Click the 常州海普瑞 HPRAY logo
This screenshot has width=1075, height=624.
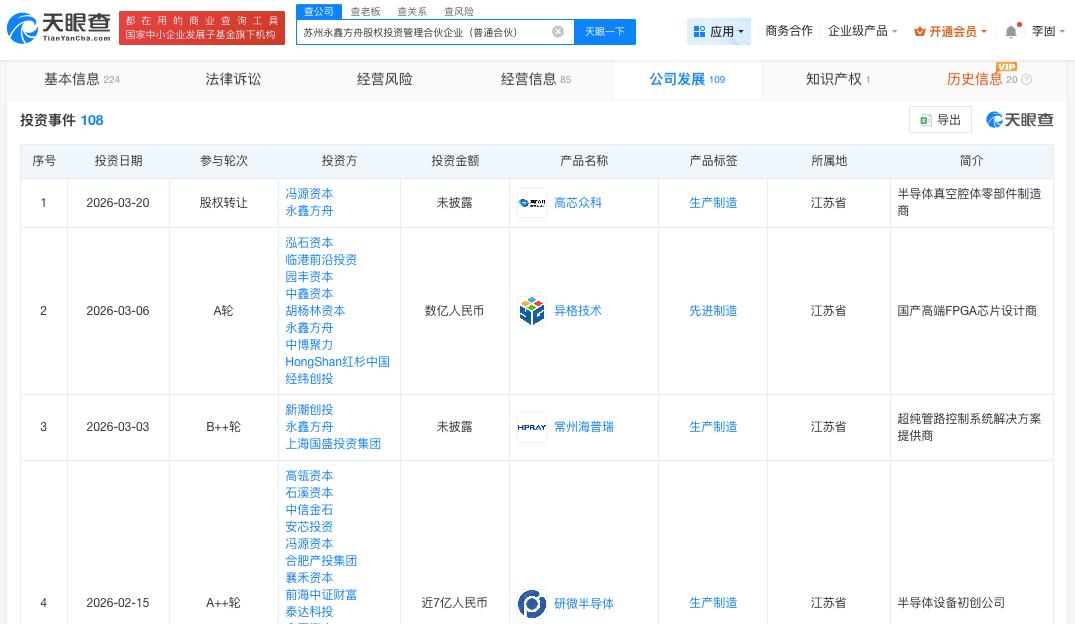[531, 427]
